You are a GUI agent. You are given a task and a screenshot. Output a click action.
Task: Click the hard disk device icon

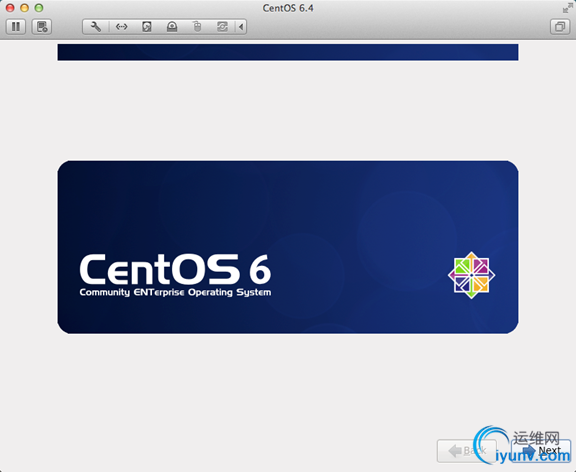click(147, 27)
